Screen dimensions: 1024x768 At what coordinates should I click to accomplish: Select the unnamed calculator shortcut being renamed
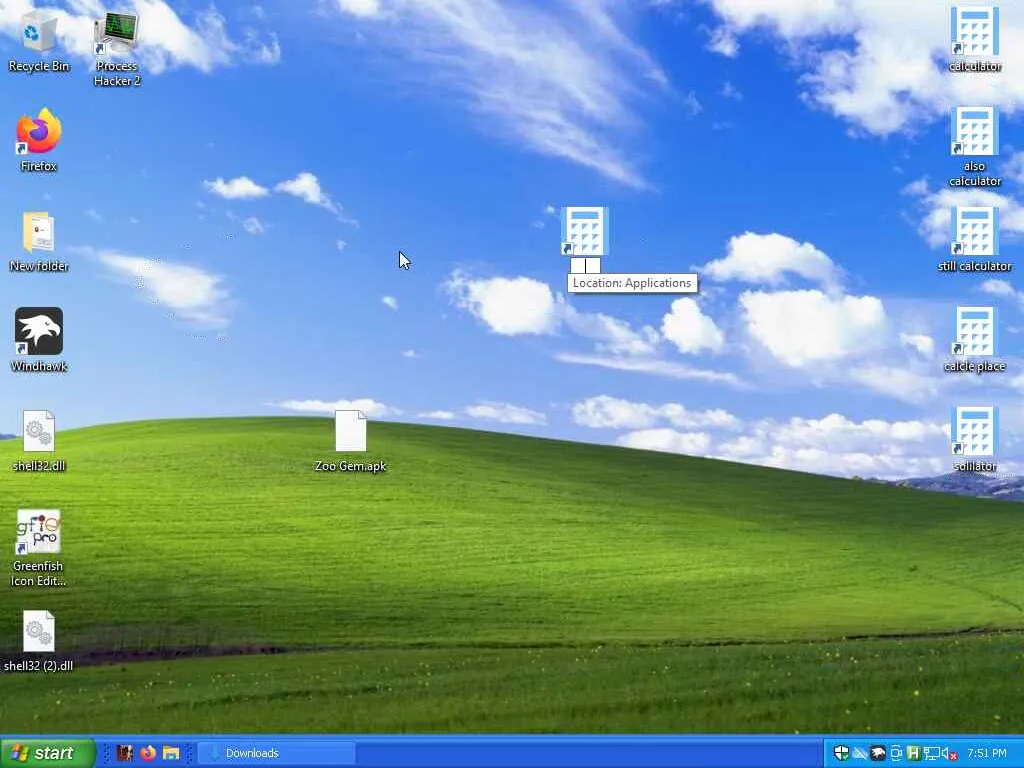point(584,231)
